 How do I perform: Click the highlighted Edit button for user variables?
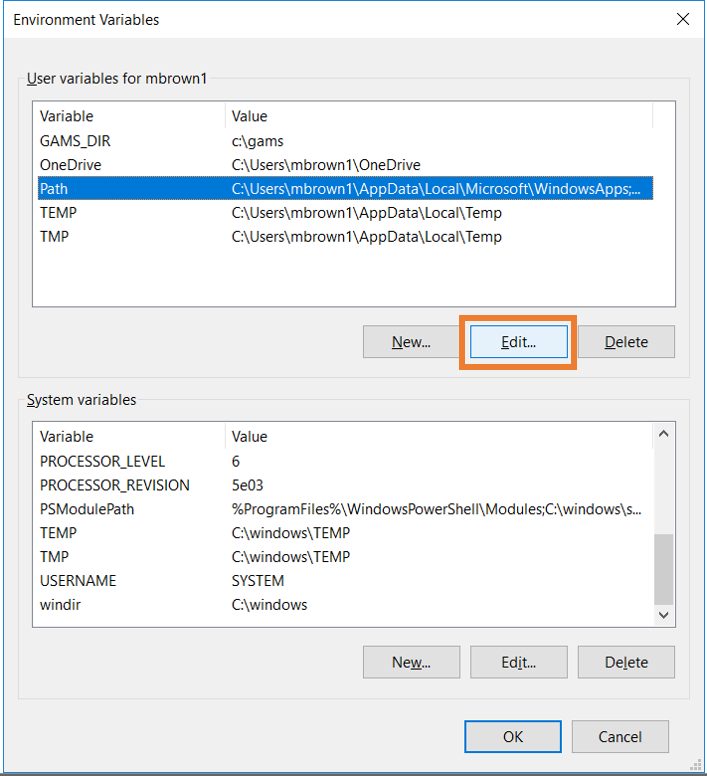click(518, 342)
